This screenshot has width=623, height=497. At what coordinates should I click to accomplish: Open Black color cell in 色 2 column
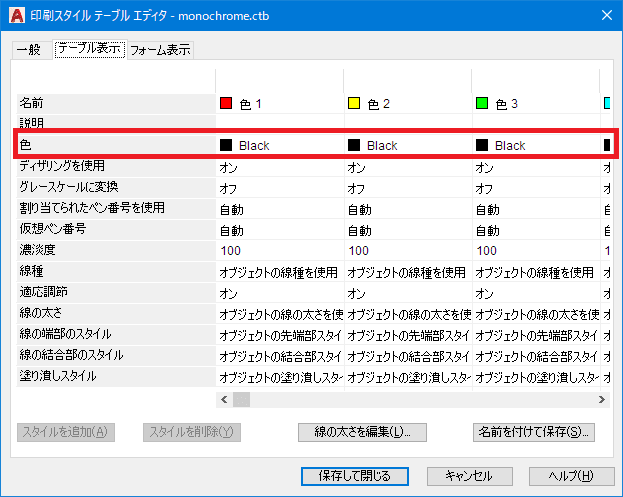click(382, 145)
